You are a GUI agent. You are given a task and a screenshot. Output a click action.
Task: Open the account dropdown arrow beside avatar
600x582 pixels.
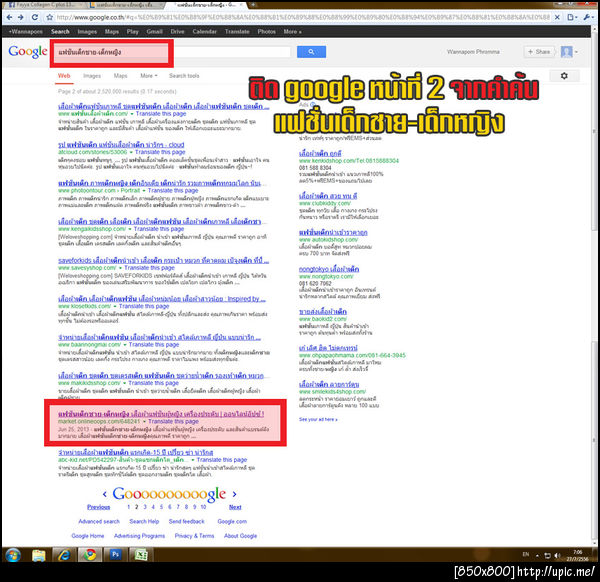click(x=576, y=52)
